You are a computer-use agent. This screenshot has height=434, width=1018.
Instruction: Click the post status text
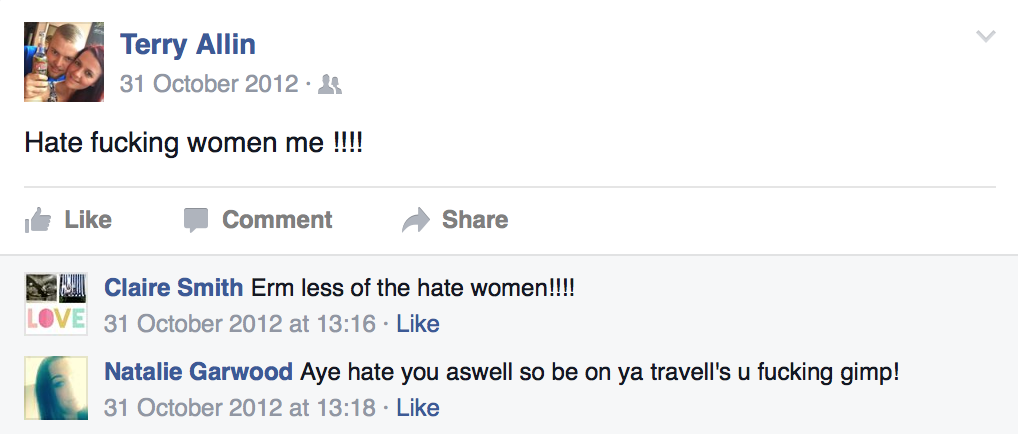(x=194, y=142)
